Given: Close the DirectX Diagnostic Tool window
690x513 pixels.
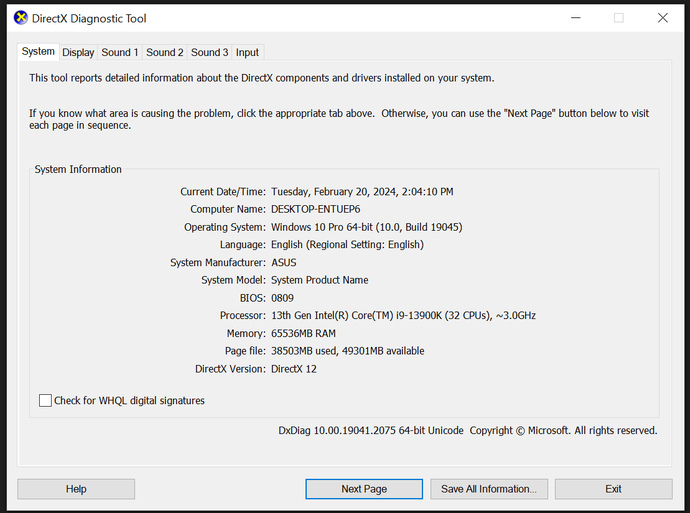Looking at the screenshot, I should point(663,18).
